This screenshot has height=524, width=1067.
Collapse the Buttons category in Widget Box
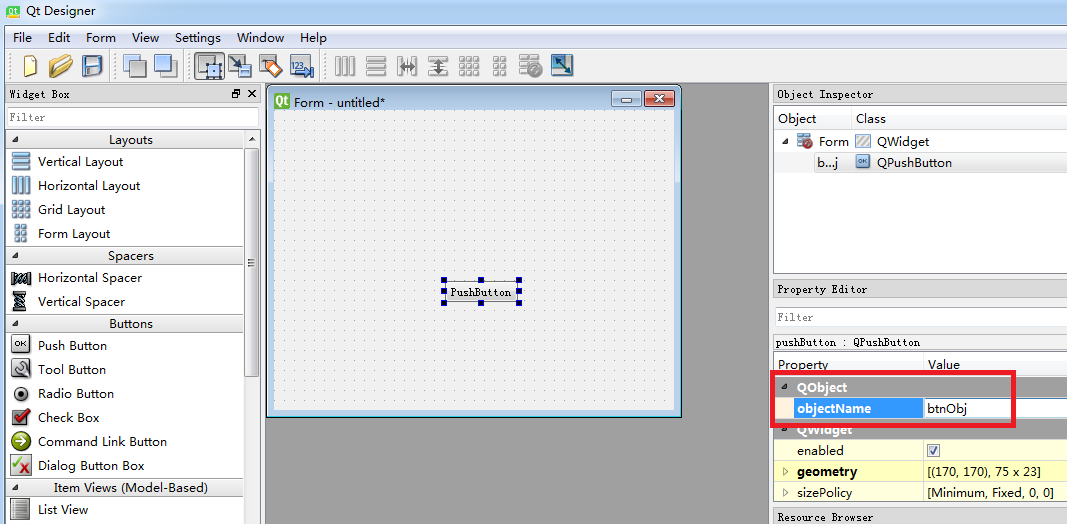click(x=16, y=324)
